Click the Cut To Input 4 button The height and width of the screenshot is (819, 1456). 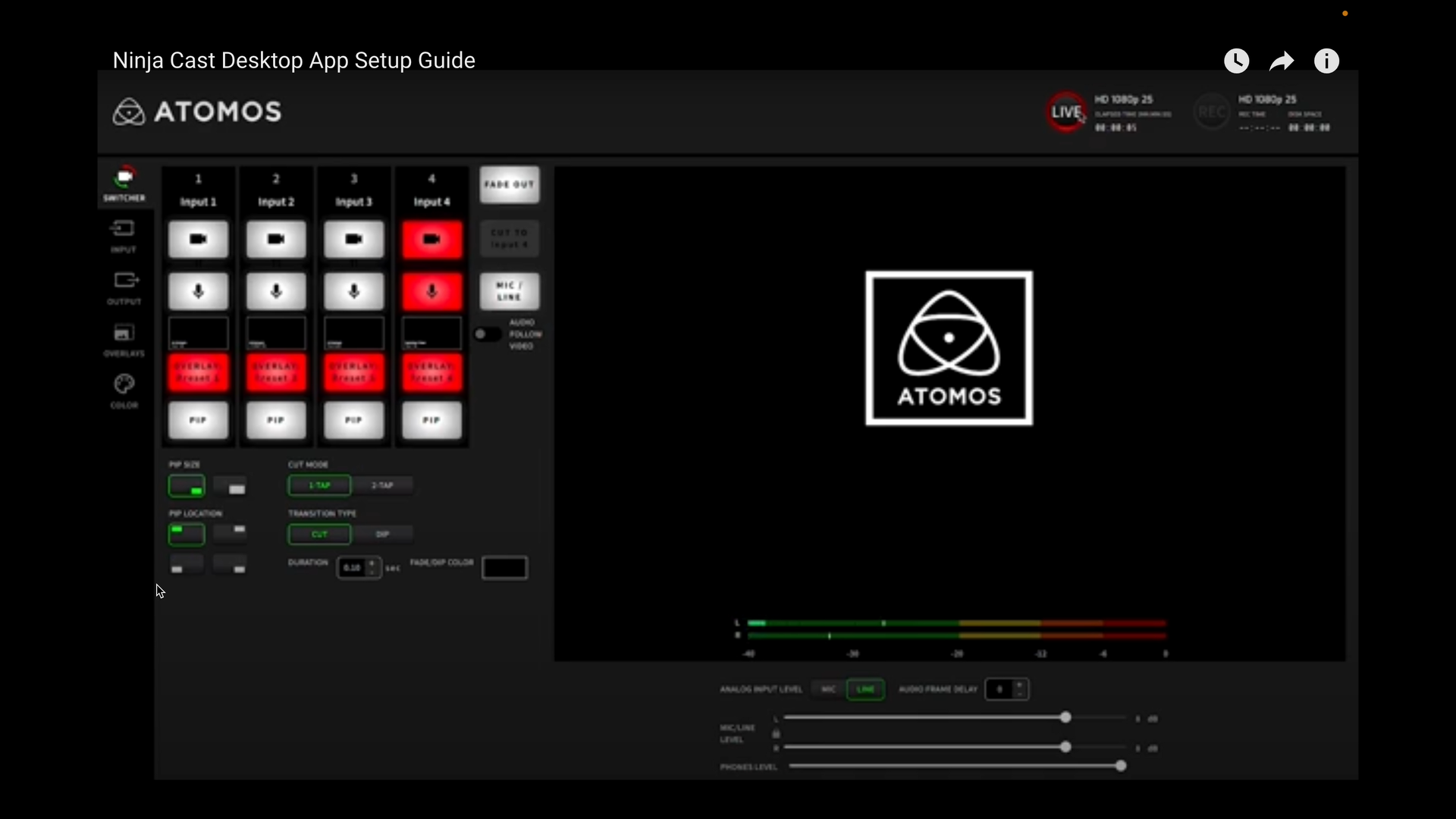pos(510,239)
